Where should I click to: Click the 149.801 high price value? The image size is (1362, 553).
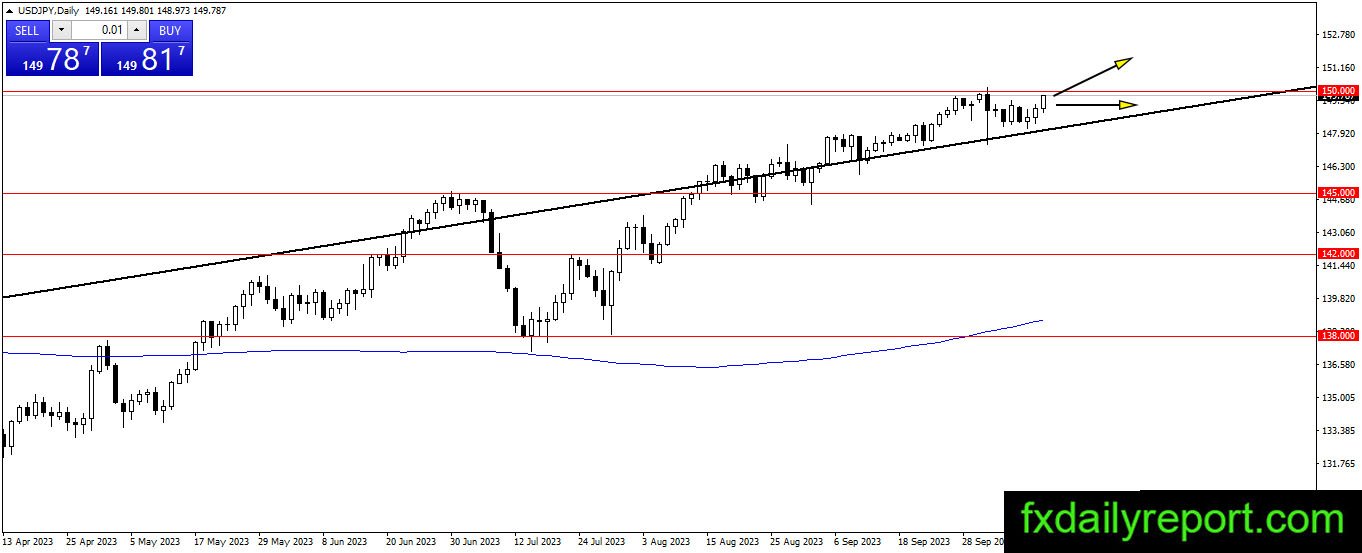138,10
